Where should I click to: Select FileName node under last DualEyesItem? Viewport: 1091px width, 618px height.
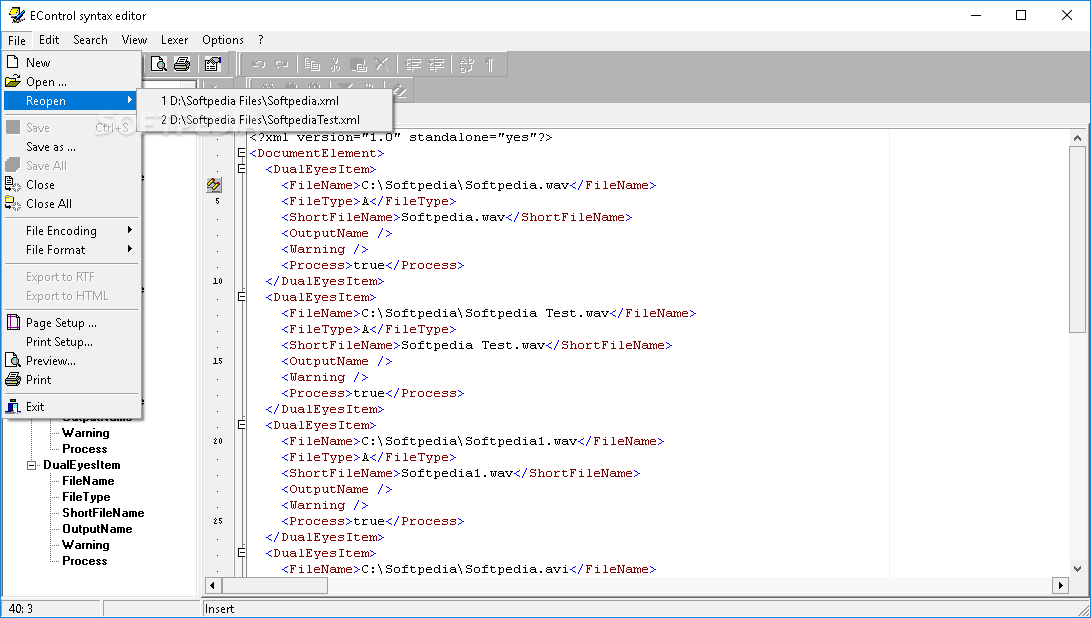click(88, 481)
